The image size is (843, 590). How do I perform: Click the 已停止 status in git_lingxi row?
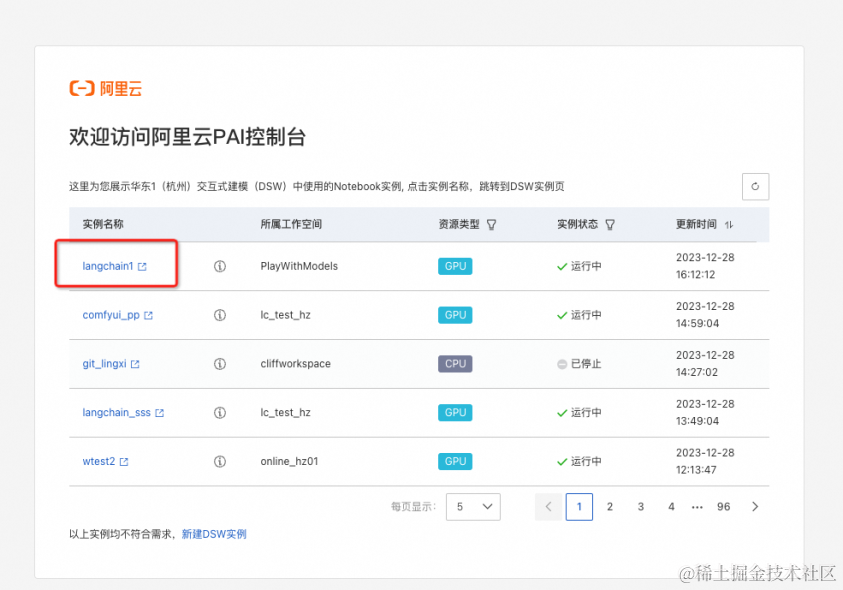click(x=579, y=364)
